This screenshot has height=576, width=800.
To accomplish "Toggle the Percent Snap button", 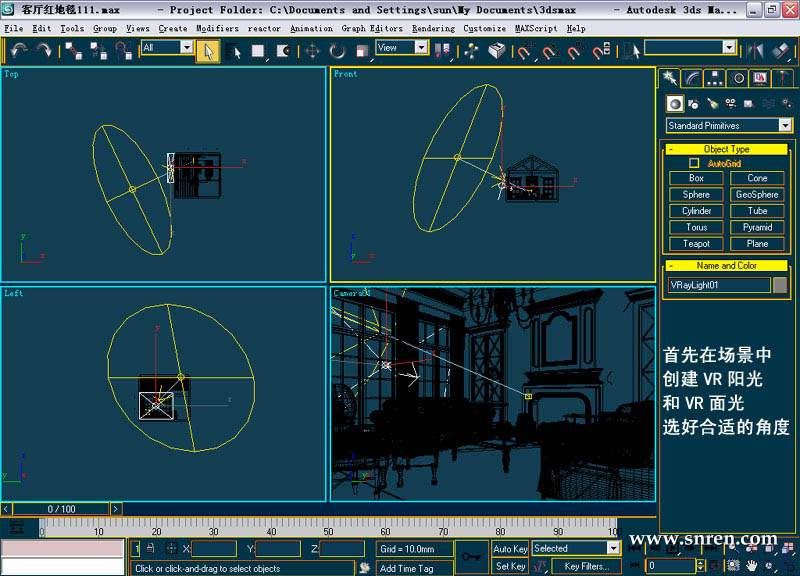I will coord(573,51).
